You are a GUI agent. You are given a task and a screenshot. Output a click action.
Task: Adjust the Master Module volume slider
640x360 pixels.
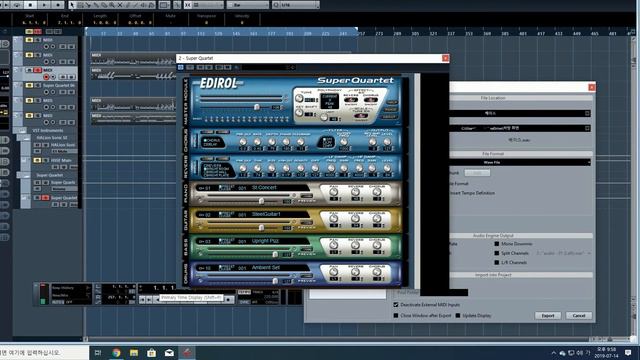[x=257, y=107]
